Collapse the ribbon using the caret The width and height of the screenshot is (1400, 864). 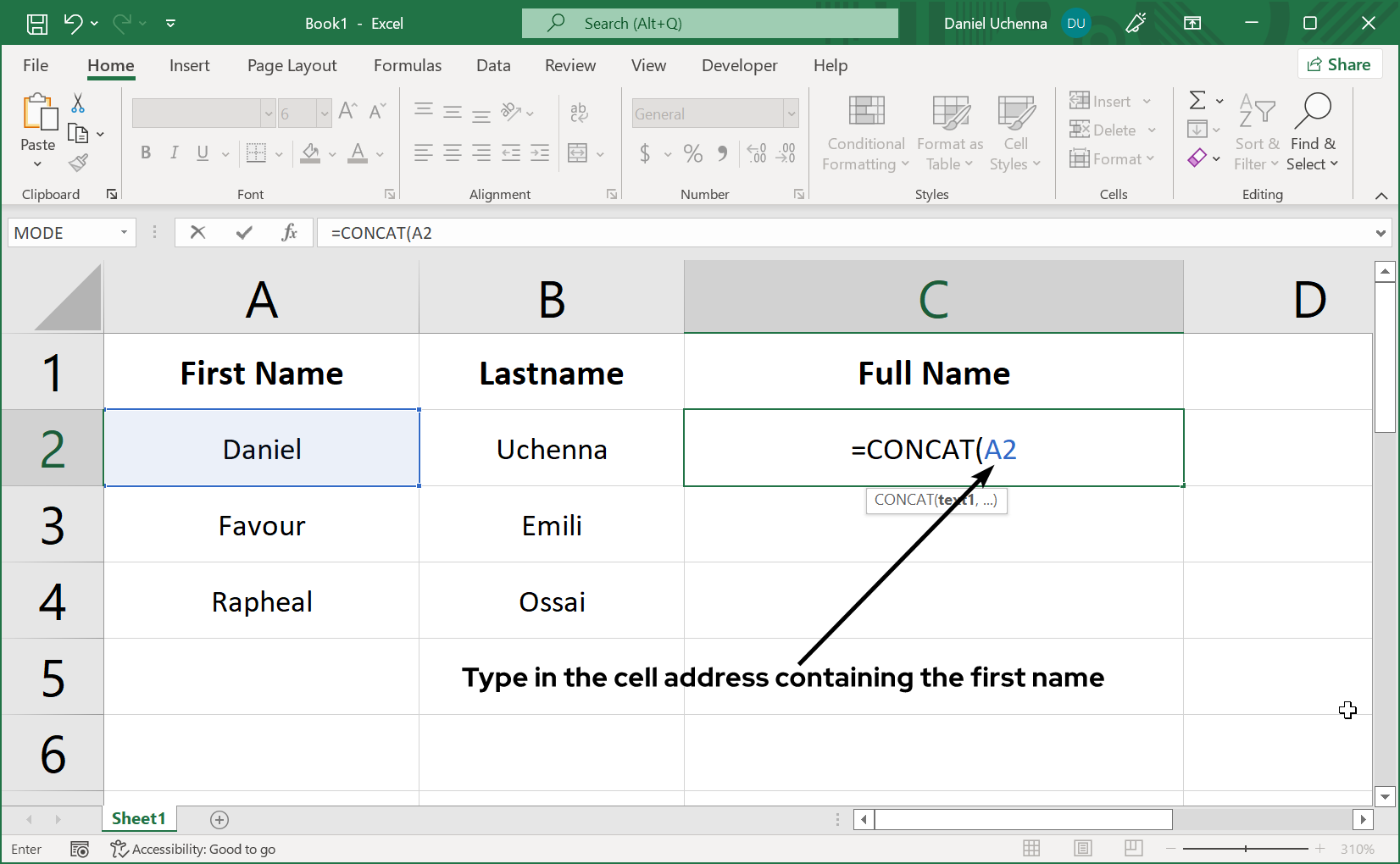tap(1381, 196)
